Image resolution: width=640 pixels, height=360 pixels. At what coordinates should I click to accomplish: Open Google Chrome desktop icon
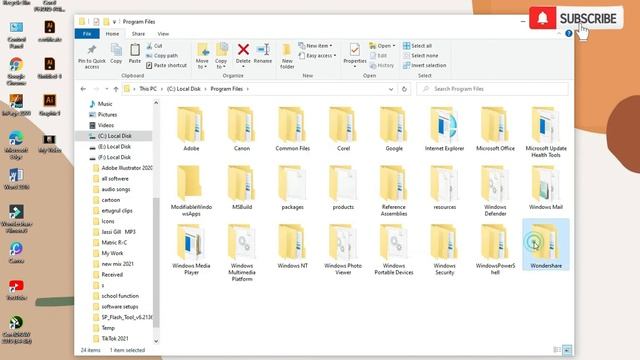click(x=16, y=71)
